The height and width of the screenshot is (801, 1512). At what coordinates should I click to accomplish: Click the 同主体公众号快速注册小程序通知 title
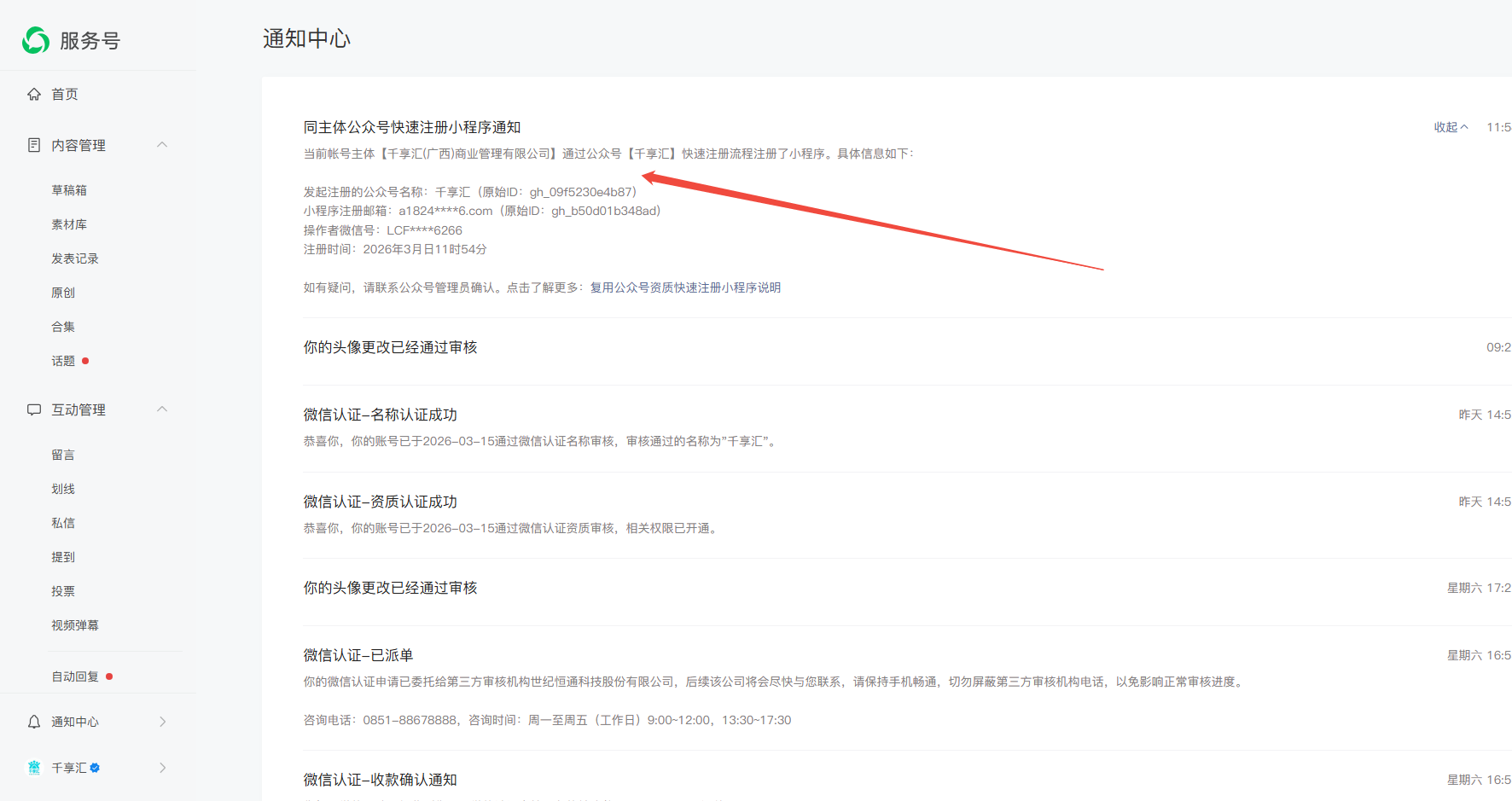(412, 127)
